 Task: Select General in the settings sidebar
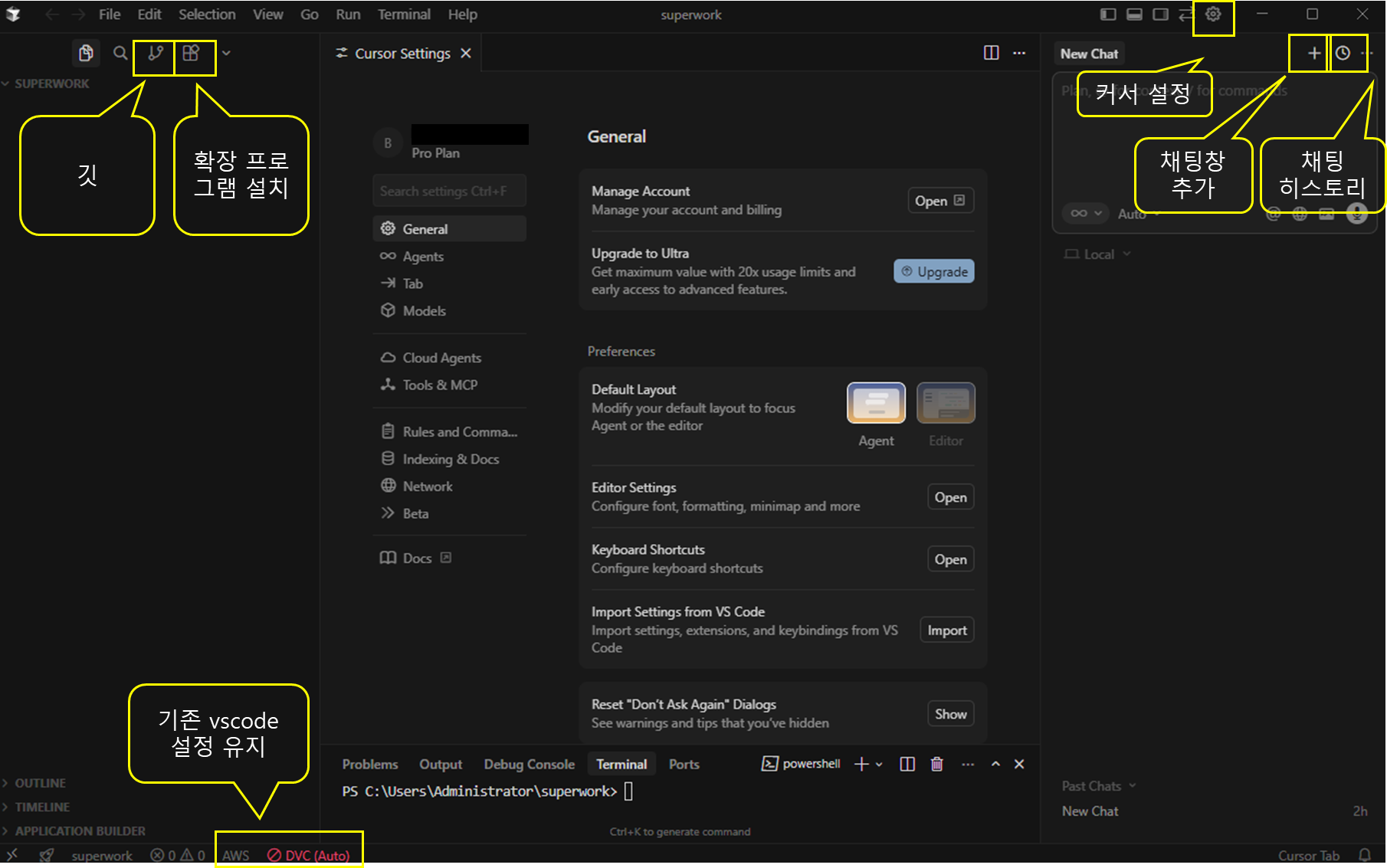pyautogui.click(x=449, y=229)
